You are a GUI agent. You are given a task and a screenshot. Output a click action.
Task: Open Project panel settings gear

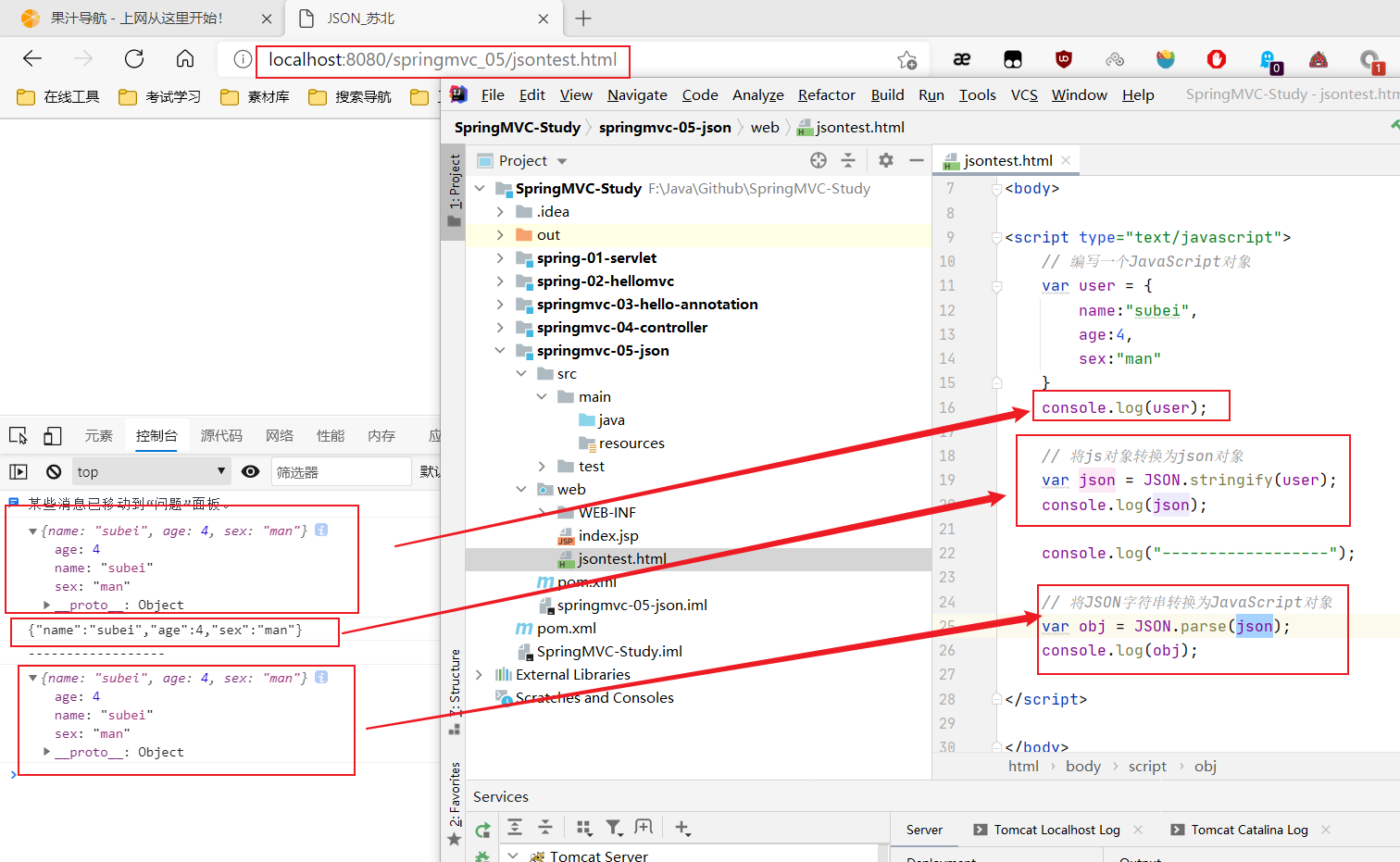886,160
